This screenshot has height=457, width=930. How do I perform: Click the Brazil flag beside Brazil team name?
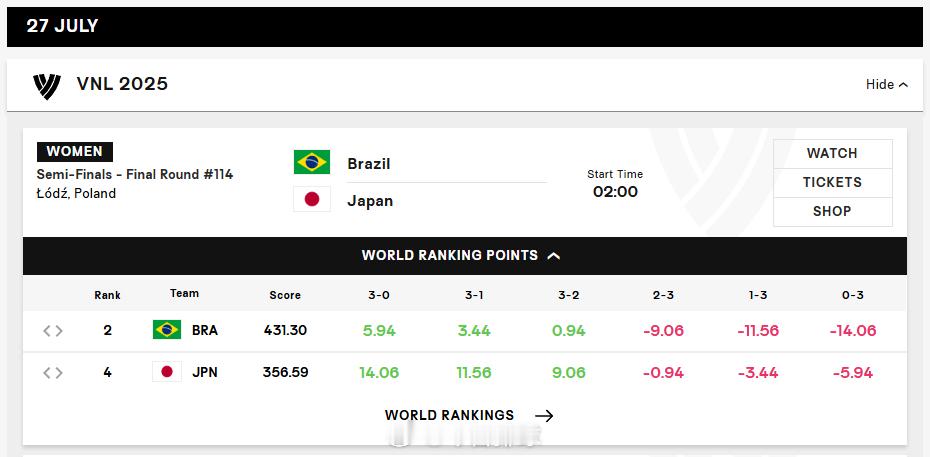tap(312, 162)
